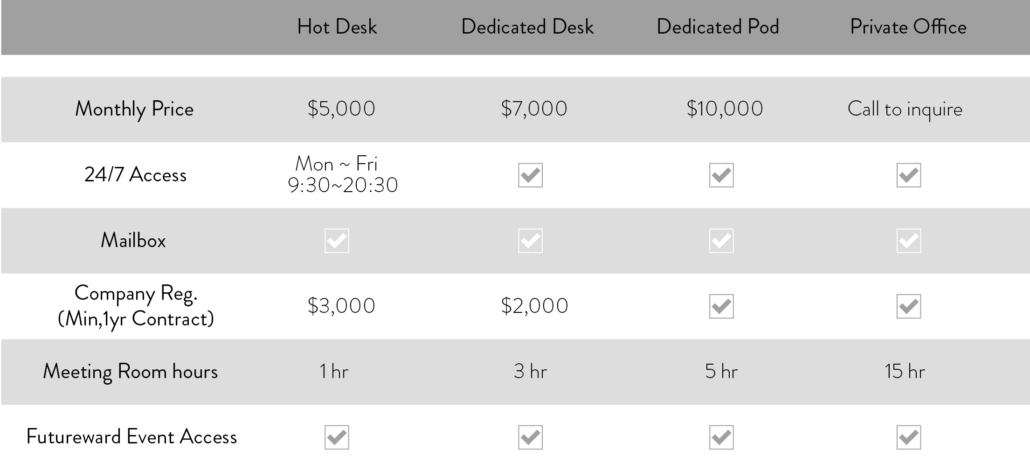
Task: Toggle Mailbox checkbox for Dedicated Desk
Action: (x=530, y=241)
